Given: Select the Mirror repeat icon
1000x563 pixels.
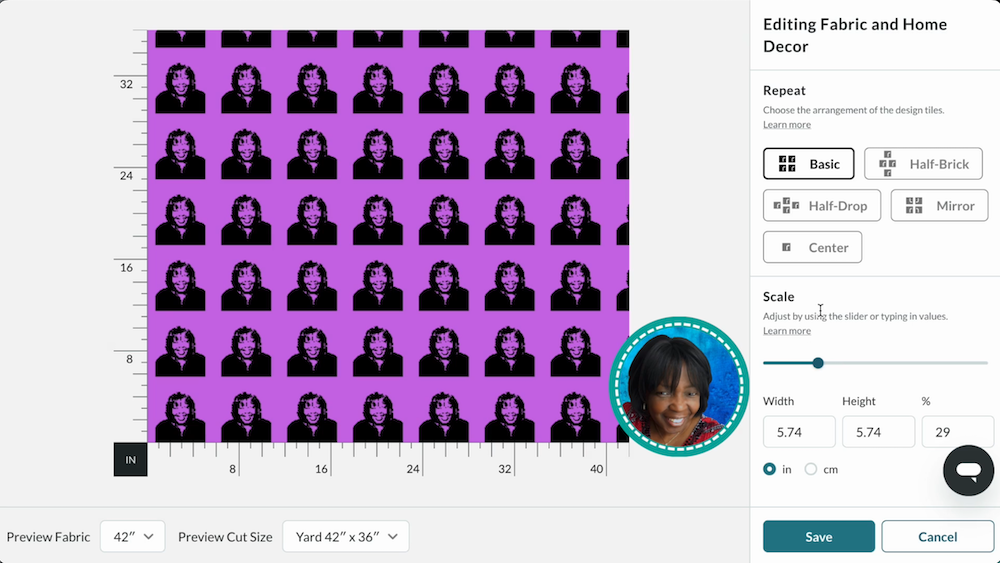Looking at the screenshot, I should click(914, 205).
